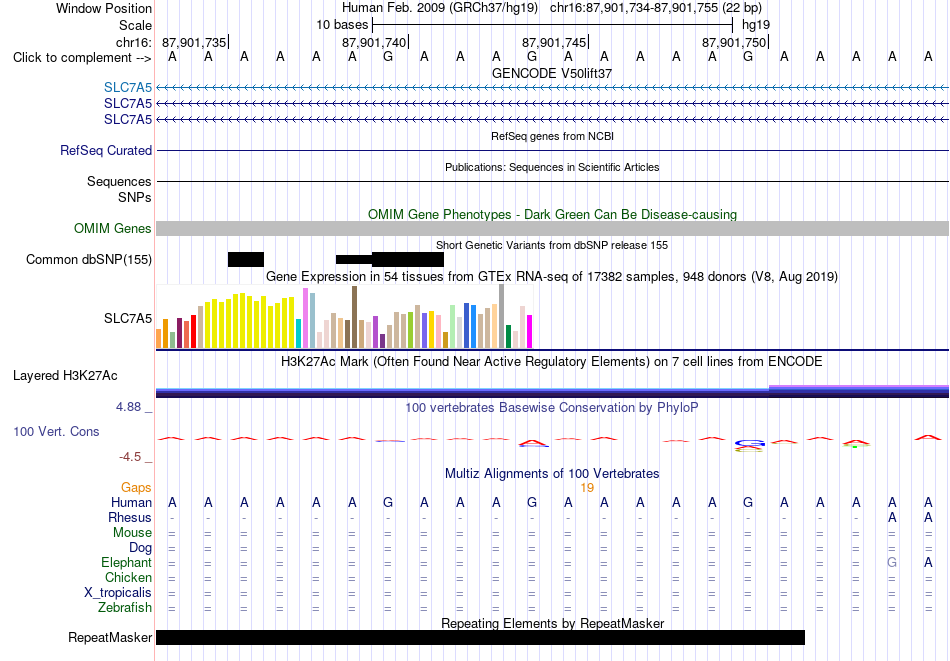Select the Sequences track label
Image resolution: width=950 pixels, height=661 pixels.
point(119,181)
